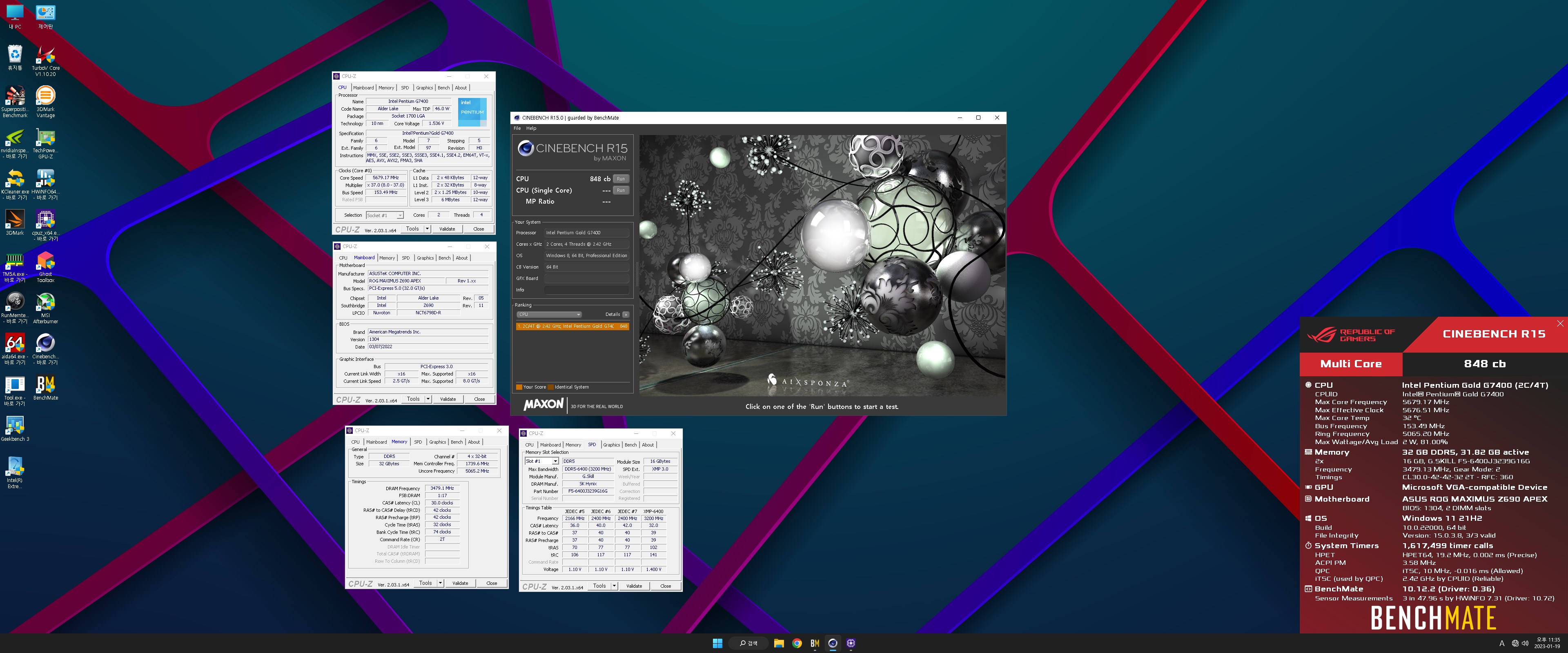Open the Superposition Benchmark desktop icon
This screenshot has height=653, width=1568.
click(15, 102)
